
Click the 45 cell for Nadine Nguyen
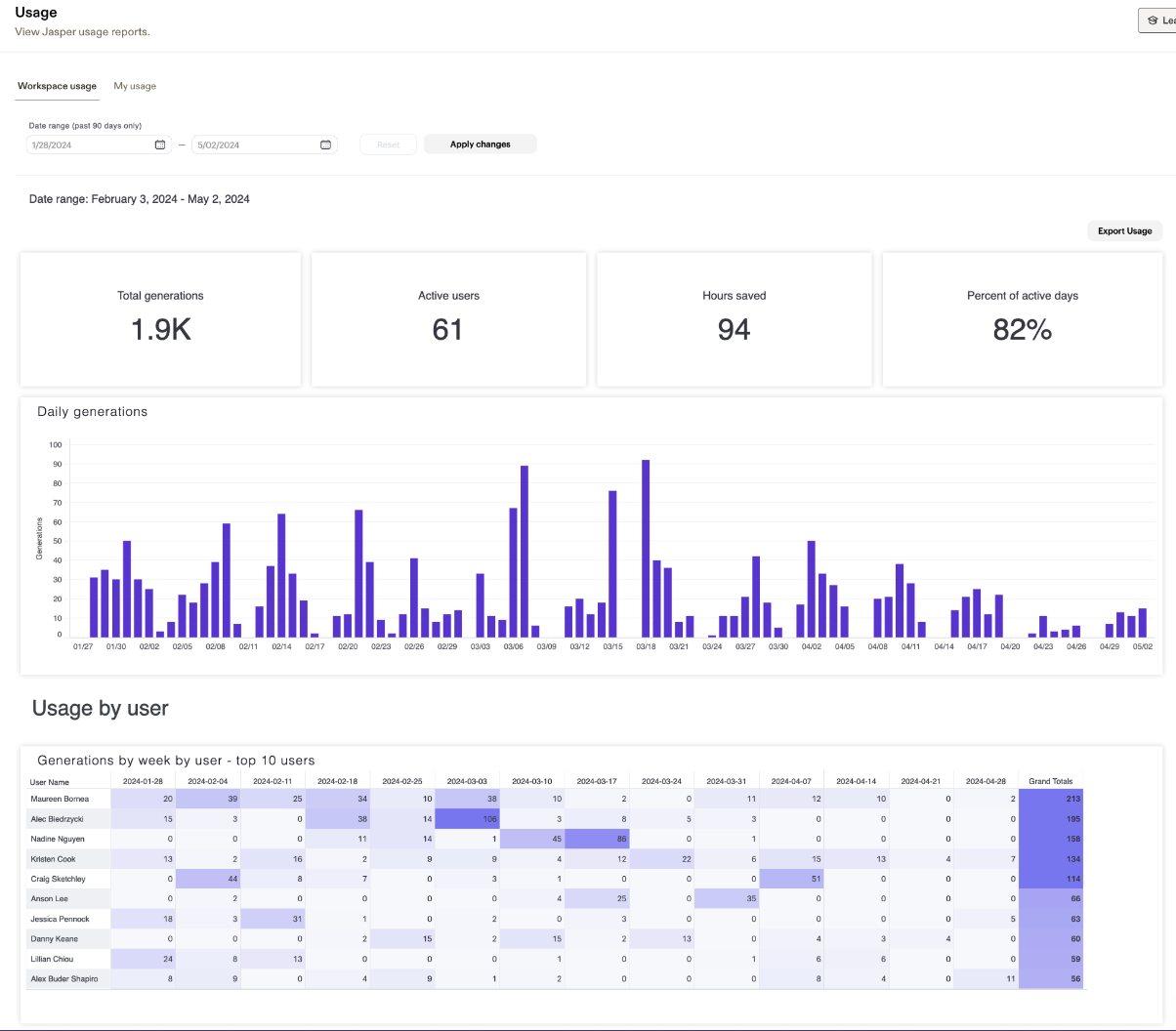tap(532, 839)
